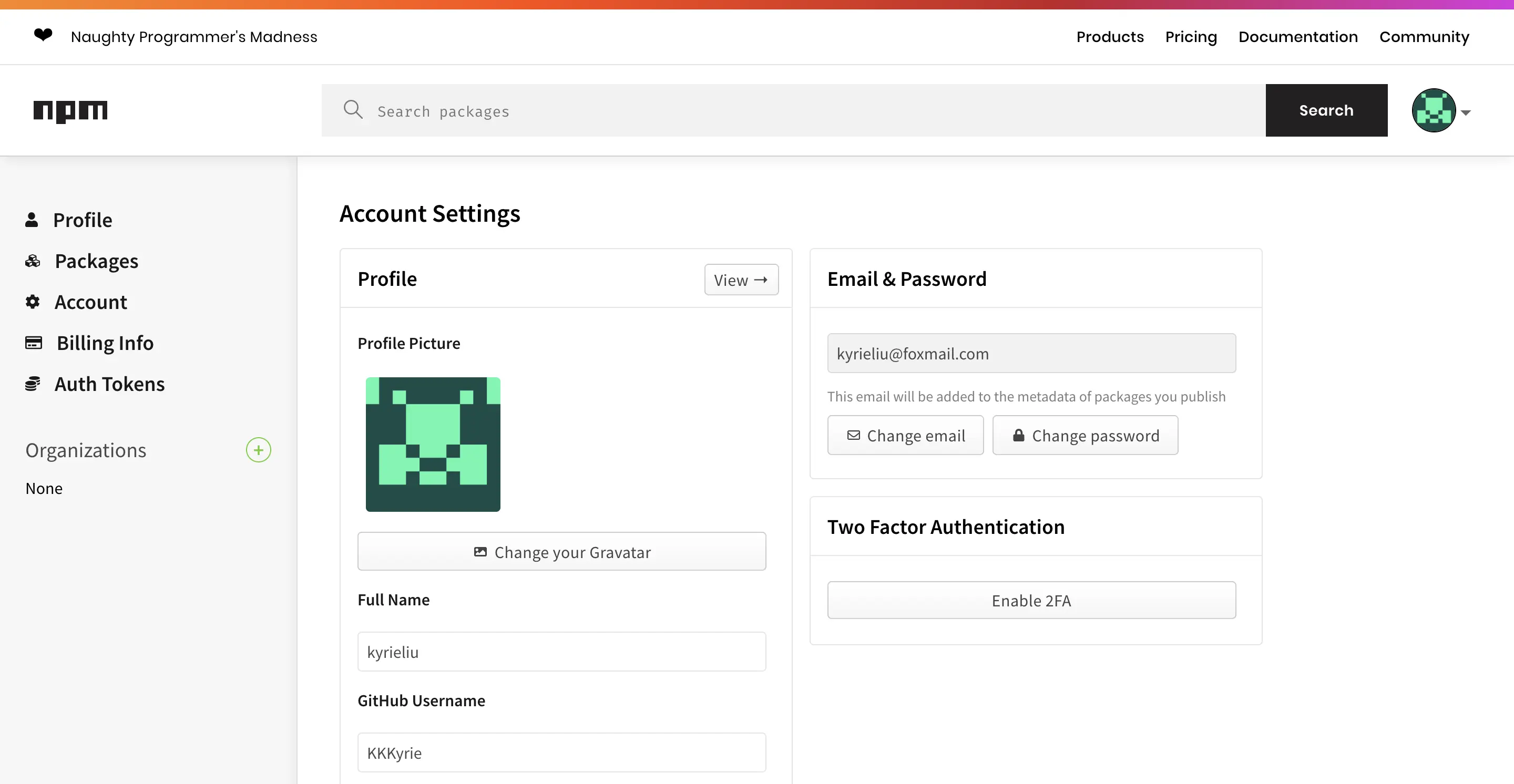This screenshot has width=1514, height=784.
Task: Open Packages from the sidebar icon
Action: click(32, 260)
